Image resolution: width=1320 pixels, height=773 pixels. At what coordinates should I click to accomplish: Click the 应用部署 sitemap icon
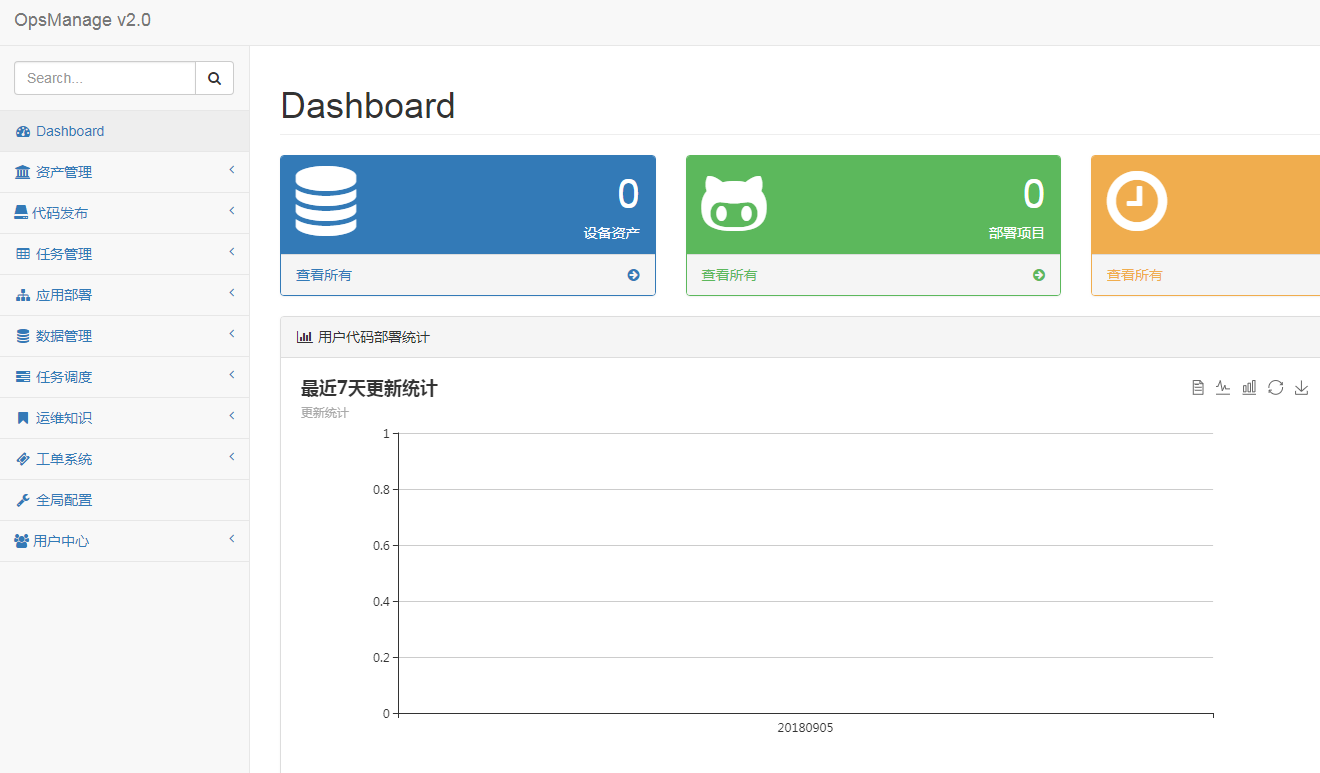coord(23,296)
